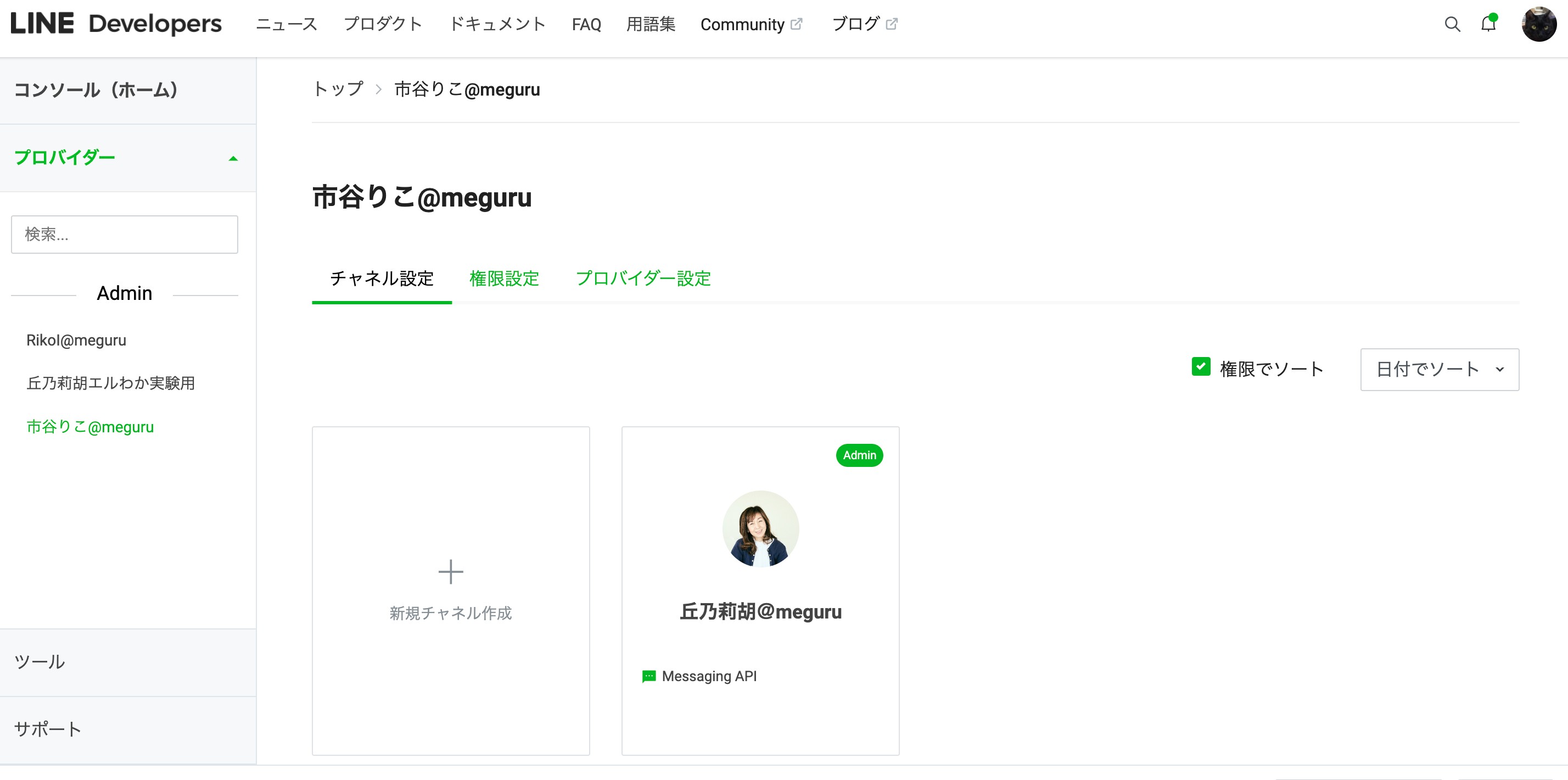Image resolution: width=1568 pixels, height=780 pixels.
Task: Click the Admin sidebar group label
Action: [x=124, y=293]
